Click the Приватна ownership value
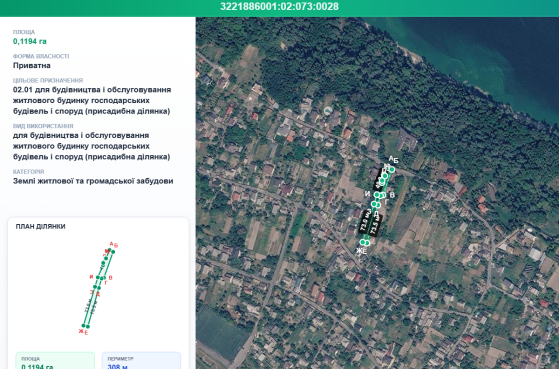This screenshot has height=369, width=559. [32, 66]
